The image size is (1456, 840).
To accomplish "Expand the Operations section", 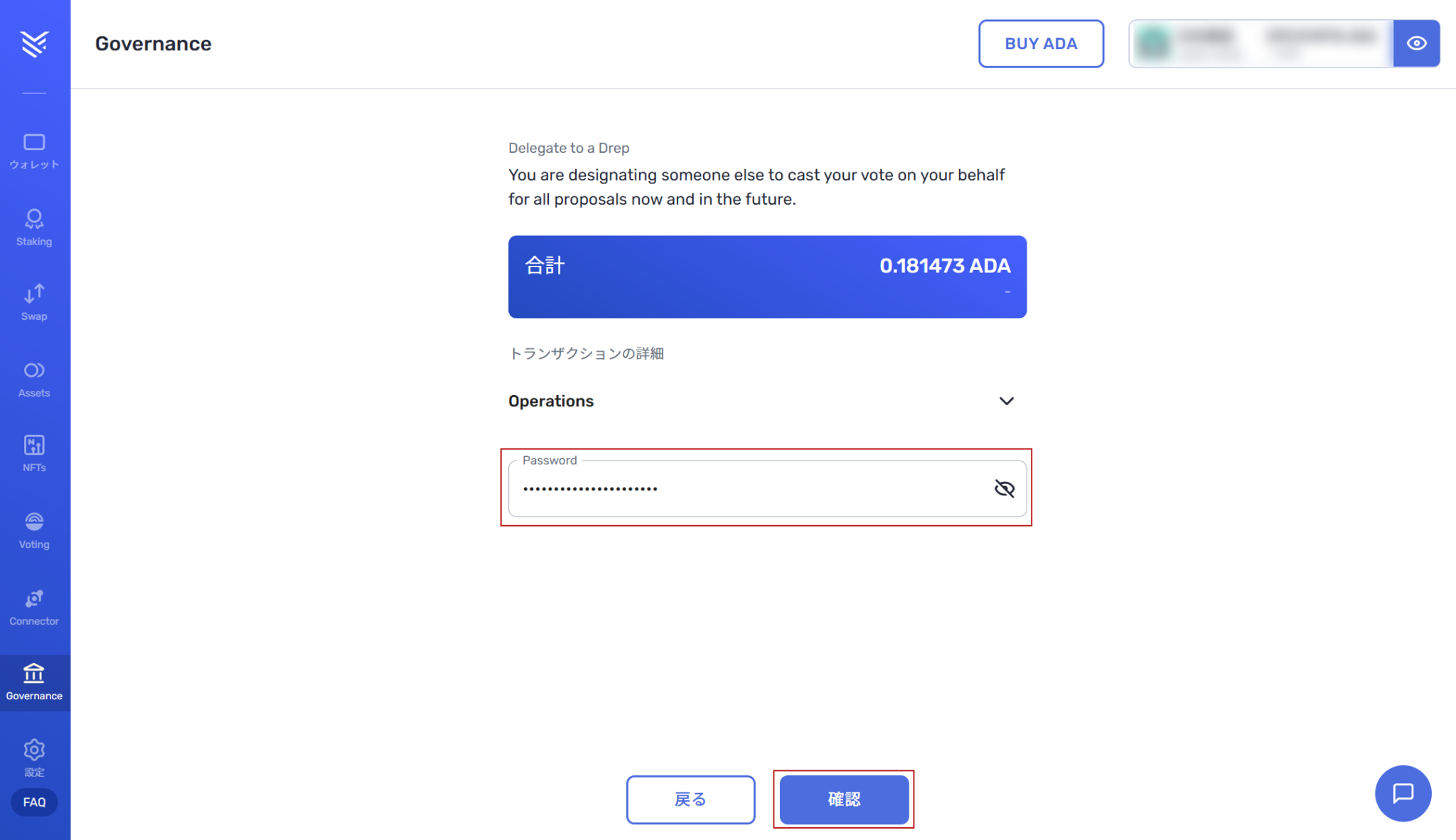I will pyautogui.click(x=1007, y=401).
